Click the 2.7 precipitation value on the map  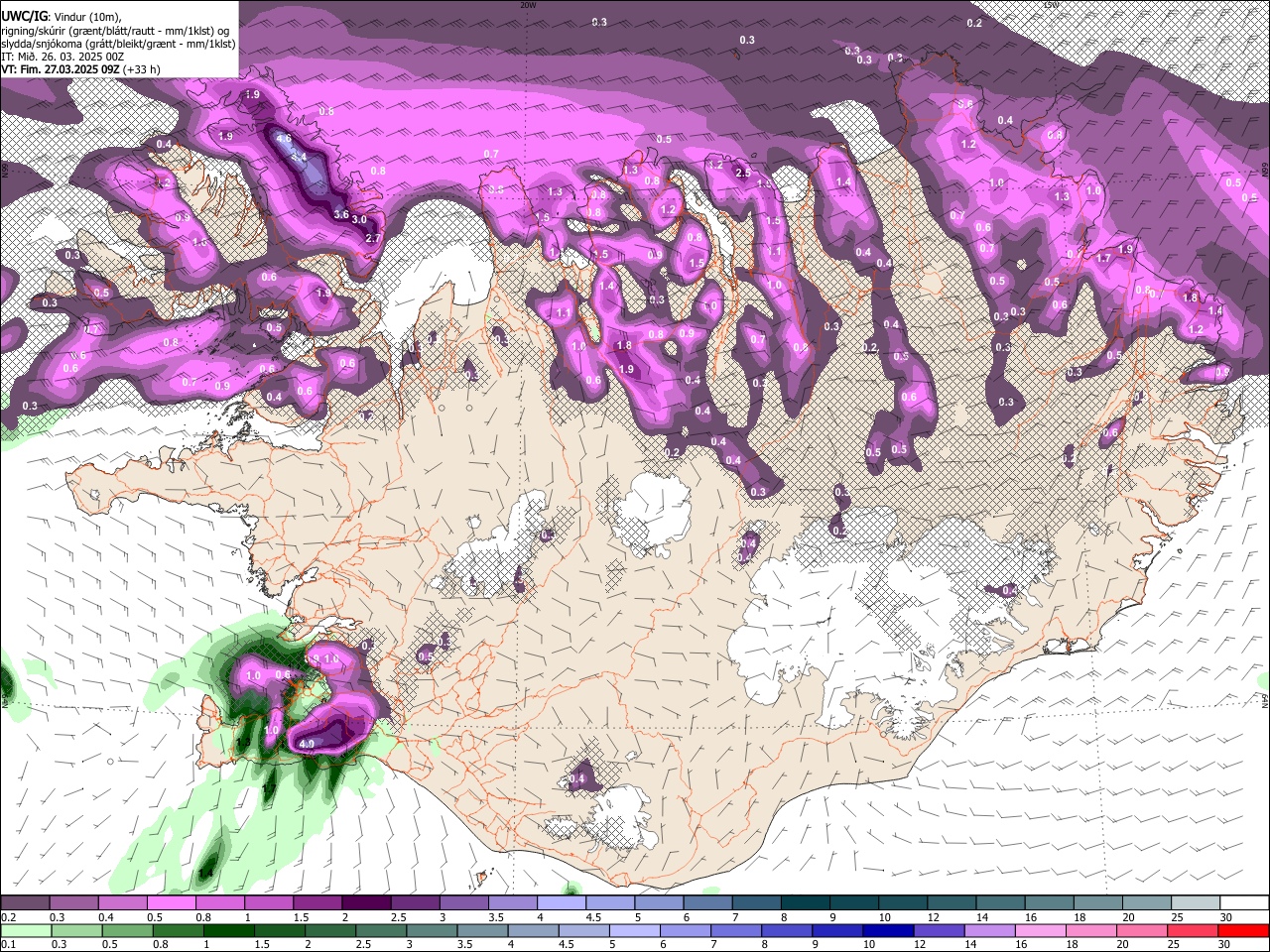click(374, 238)
